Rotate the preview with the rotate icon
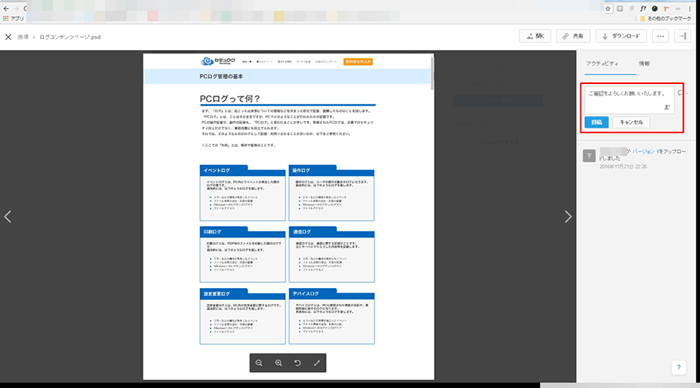This screenshot has width=700, height=388. pyautogui.click(x=297, y=363)
